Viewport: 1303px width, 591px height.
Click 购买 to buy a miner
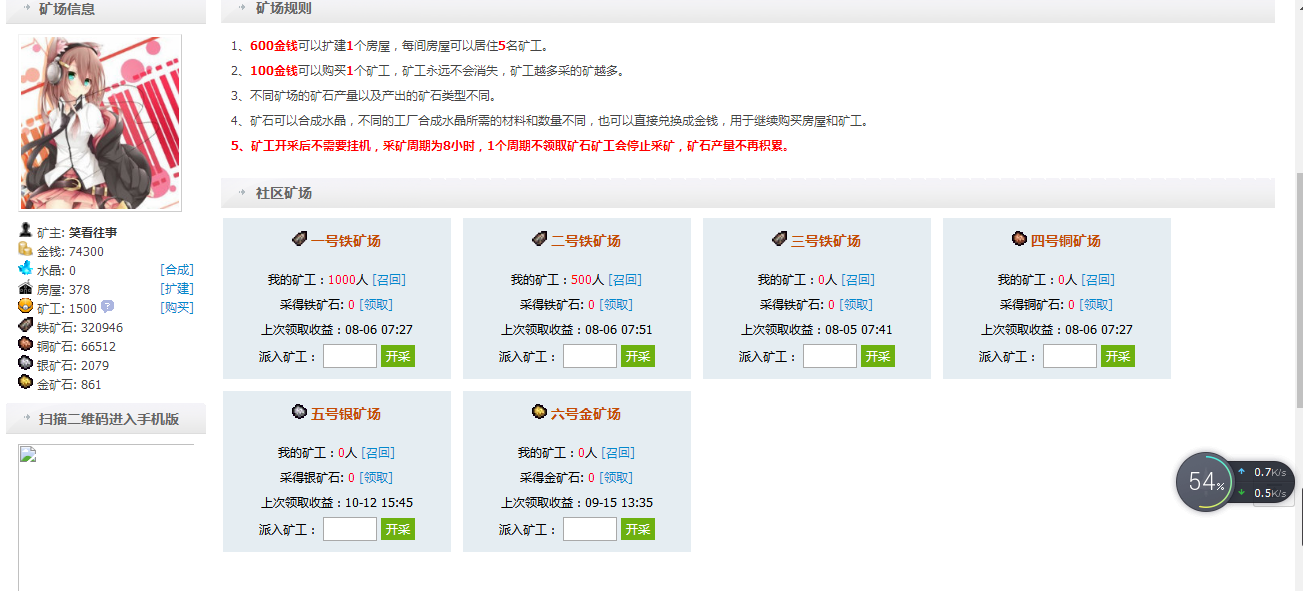(x=177, y=308)
